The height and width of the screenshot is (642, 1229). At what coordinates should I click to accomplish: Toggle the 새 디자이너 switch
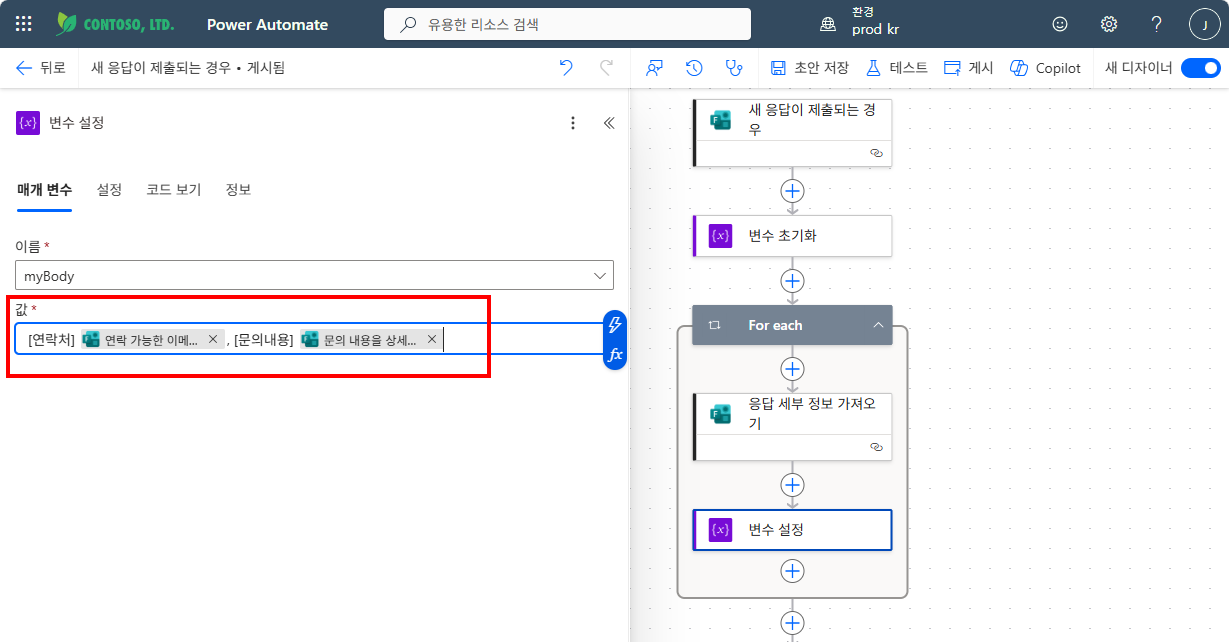pyautogui.click(x=1200, y=68)
